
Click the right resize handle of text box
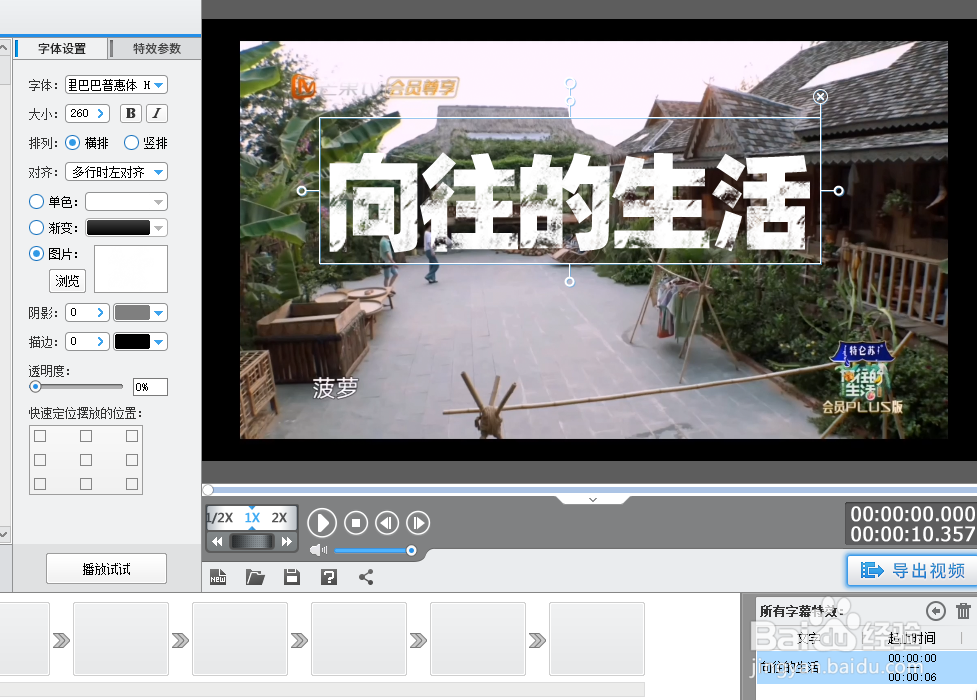839,191
